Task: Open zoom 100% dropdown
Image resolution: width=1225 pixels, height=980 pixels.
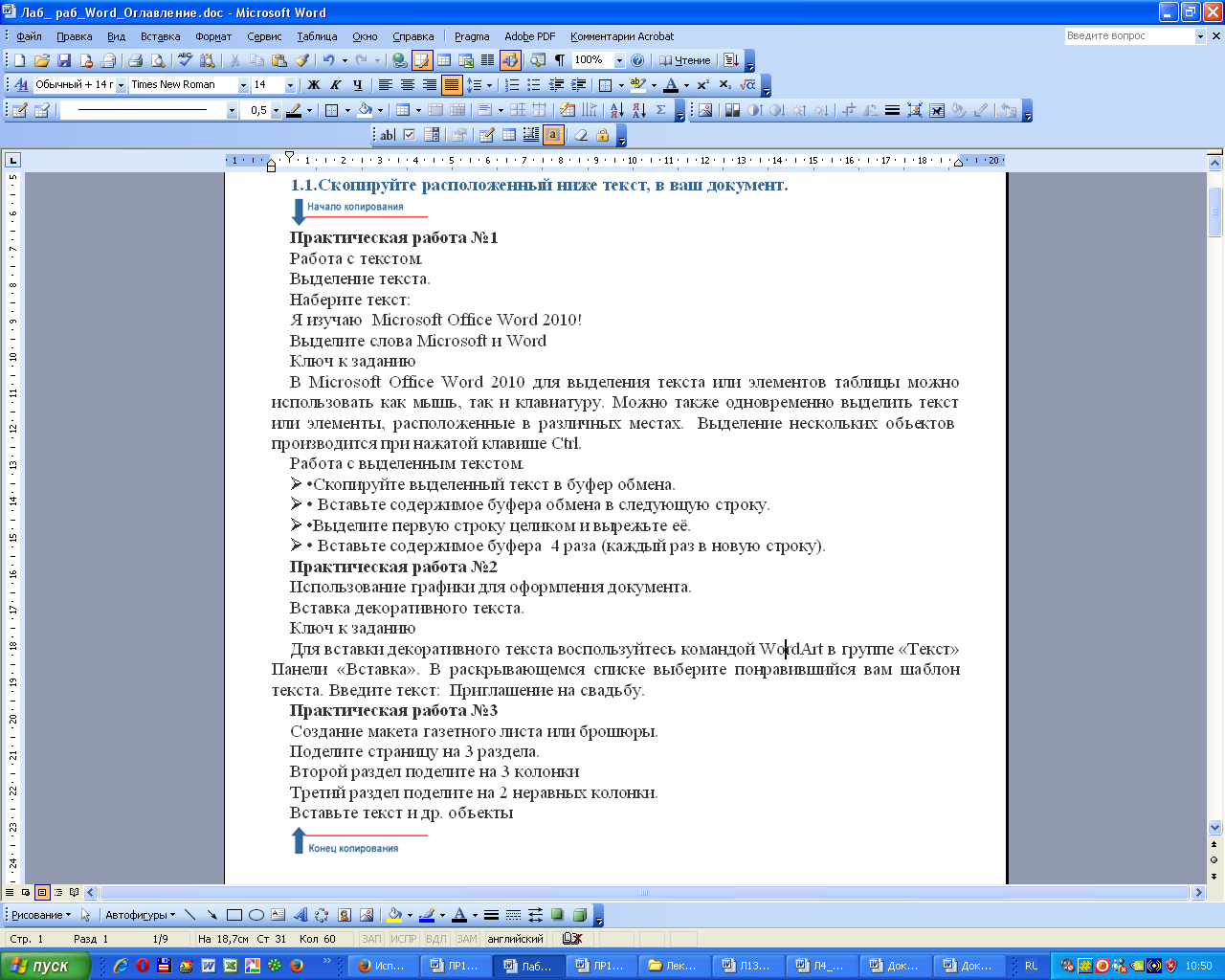Action: tap(619, 60)
